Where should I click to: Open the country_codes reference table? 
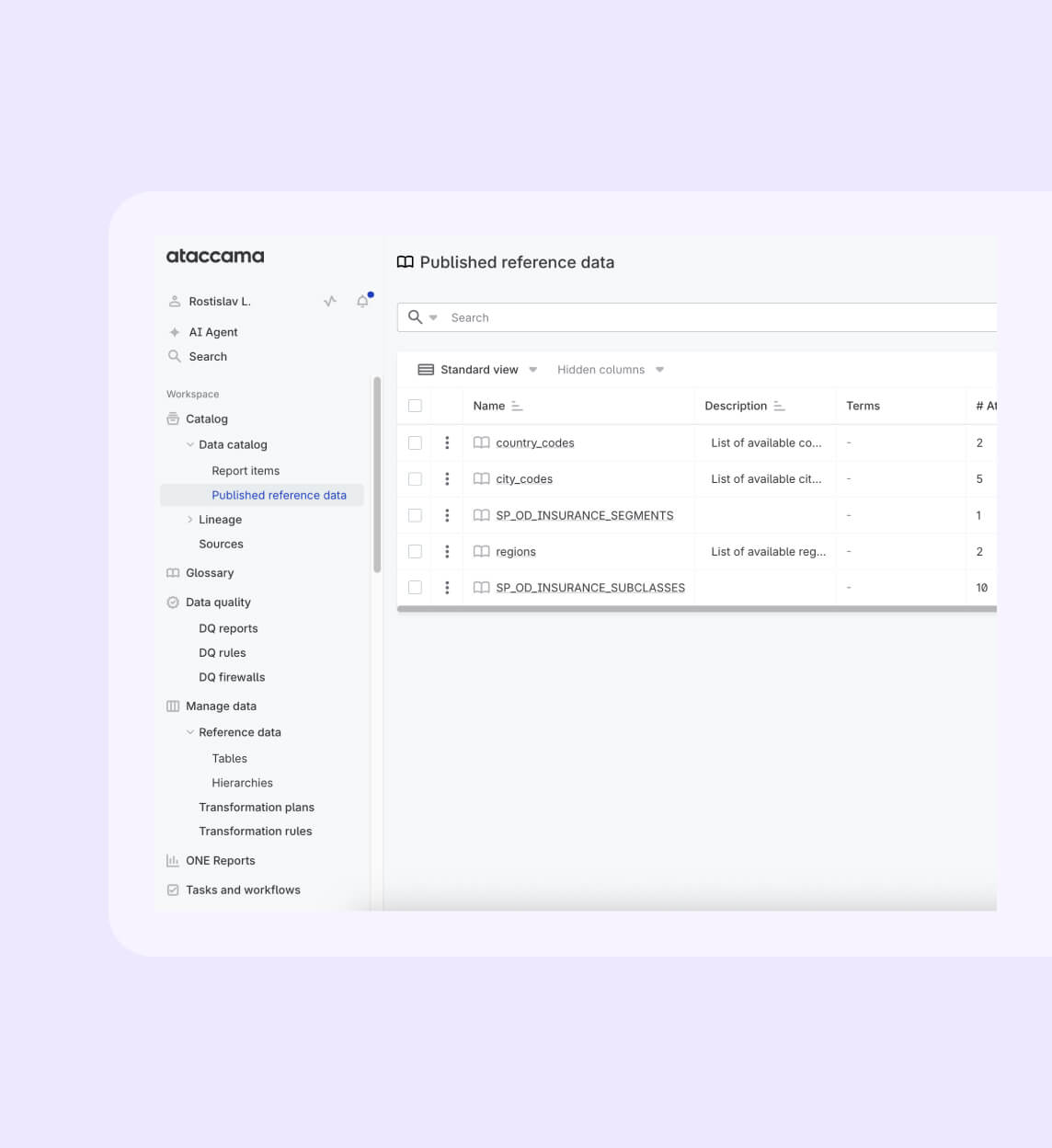click(x=534, y=443)
